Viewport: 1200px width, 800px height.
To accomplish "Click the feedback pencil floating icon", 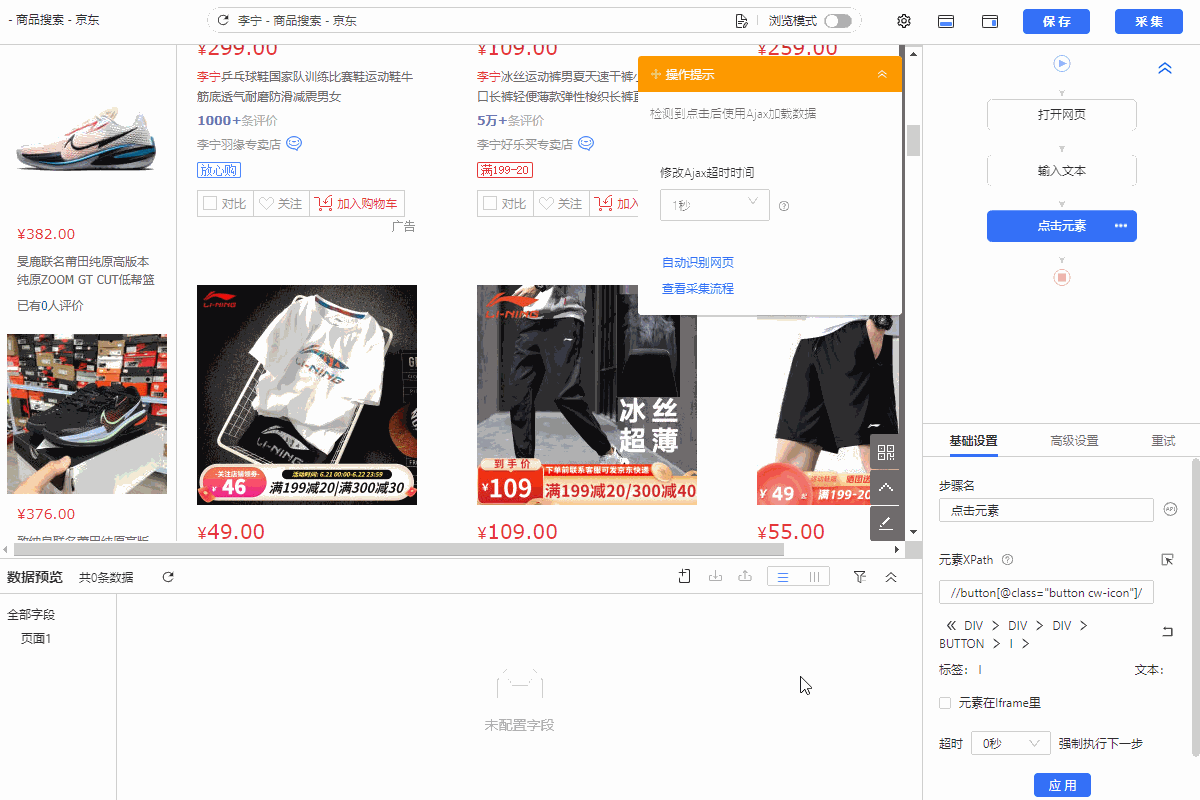I will point(886,523).
